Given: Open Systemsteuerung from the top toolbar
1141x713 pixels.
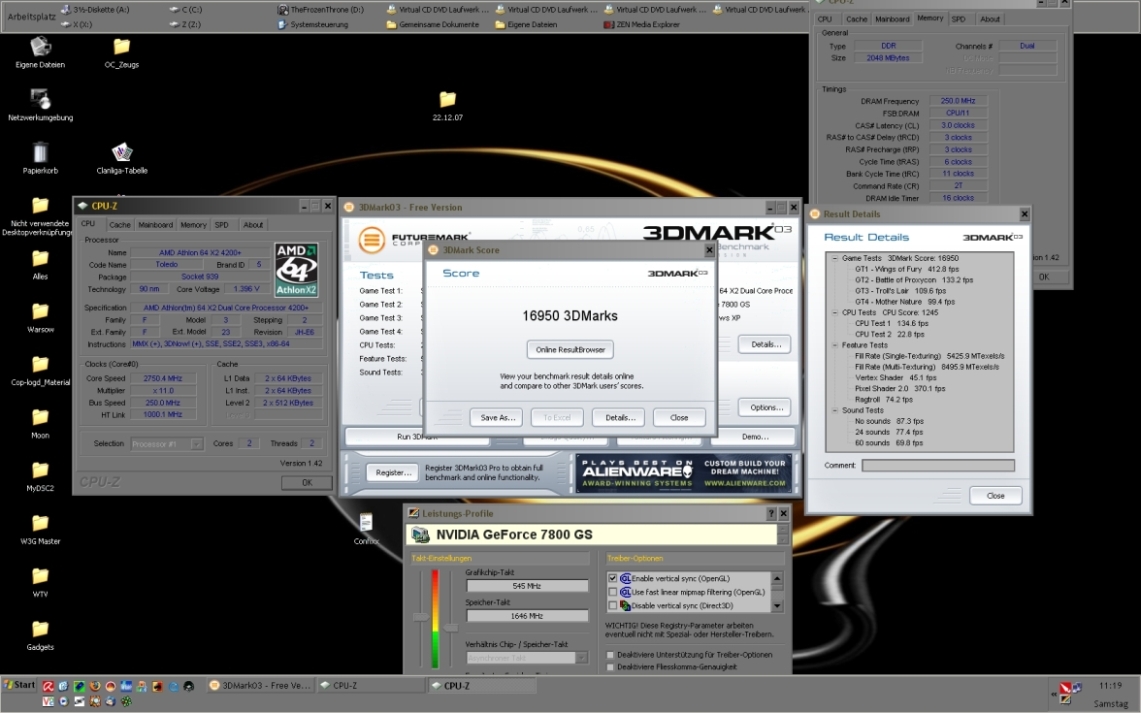Looking at the screenshot, I should (x=313, y=24).
